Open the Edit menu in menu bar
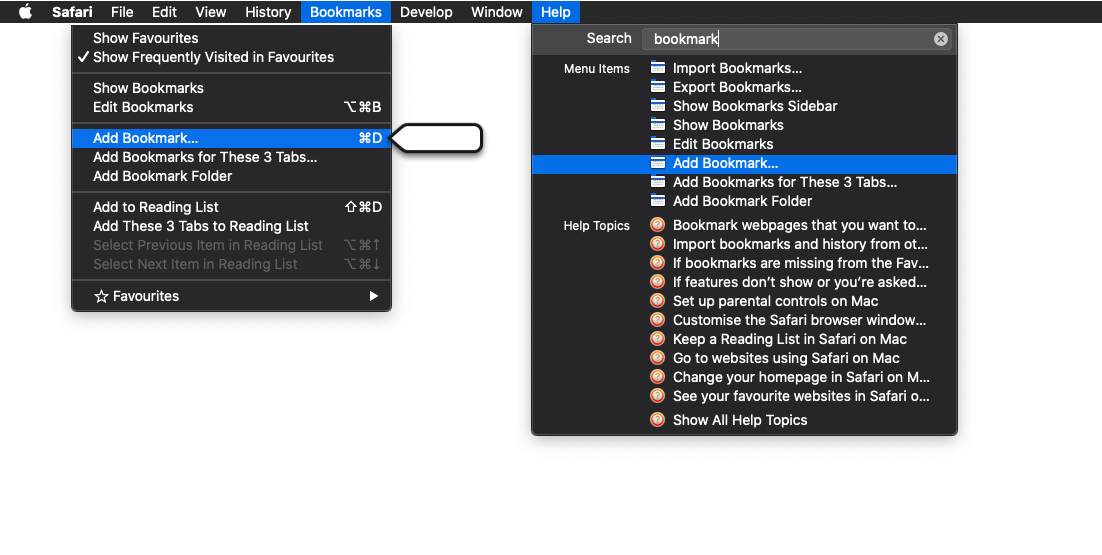1102x555 pixels. pyautogui.click(x=164, y=12)
